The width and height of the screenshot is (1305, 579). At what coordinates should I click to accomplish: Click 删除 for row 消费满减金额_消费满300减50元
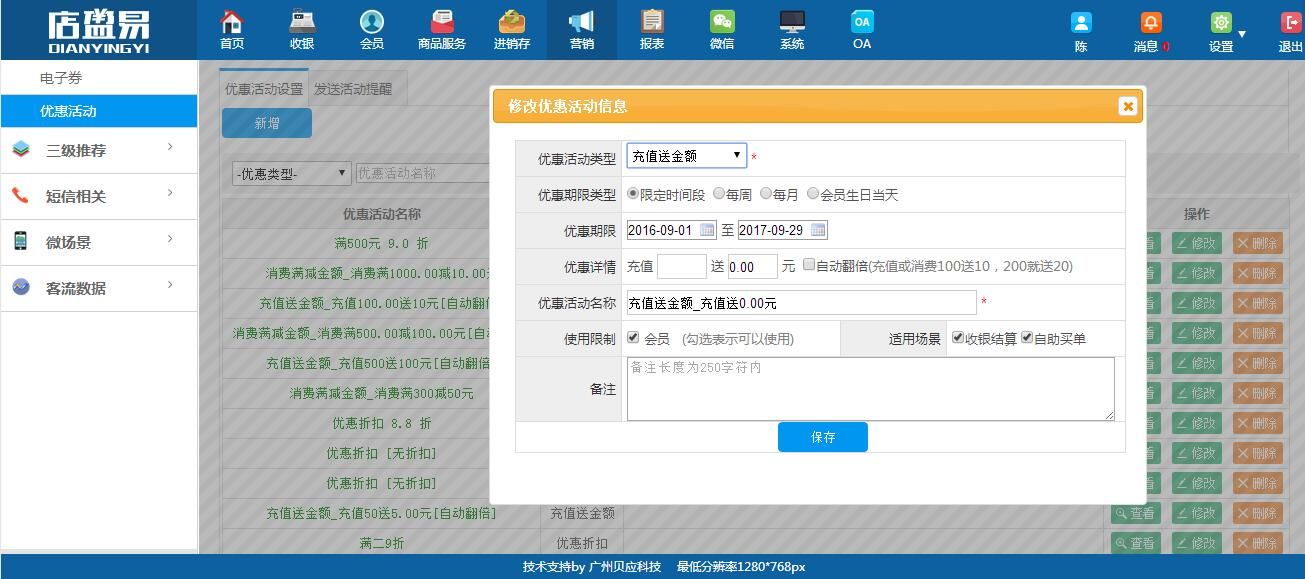point(1258,393)
